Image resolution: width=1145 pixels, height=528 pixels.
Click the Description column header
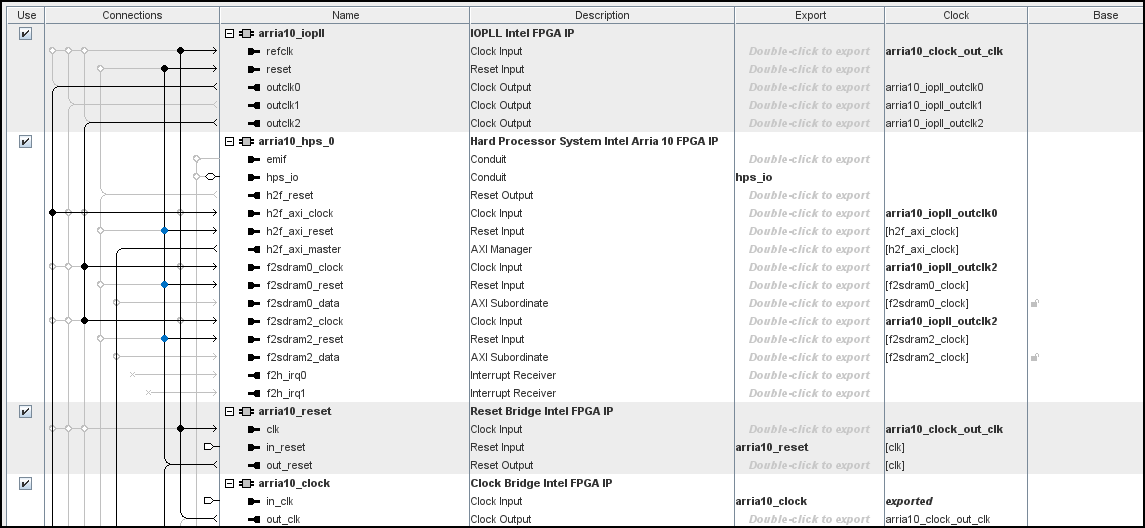[602, 15]
